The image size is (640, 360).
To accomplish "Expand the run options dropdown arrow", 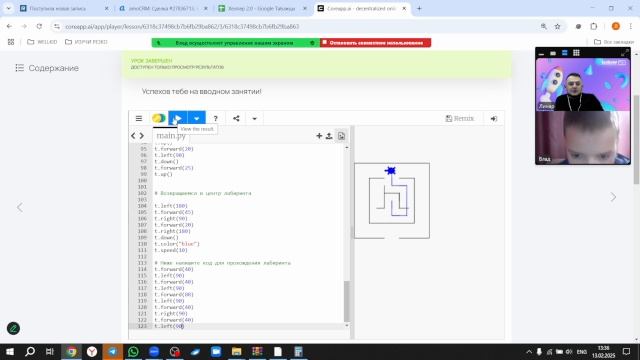I will pyautogui.click(x=197, y=118).
